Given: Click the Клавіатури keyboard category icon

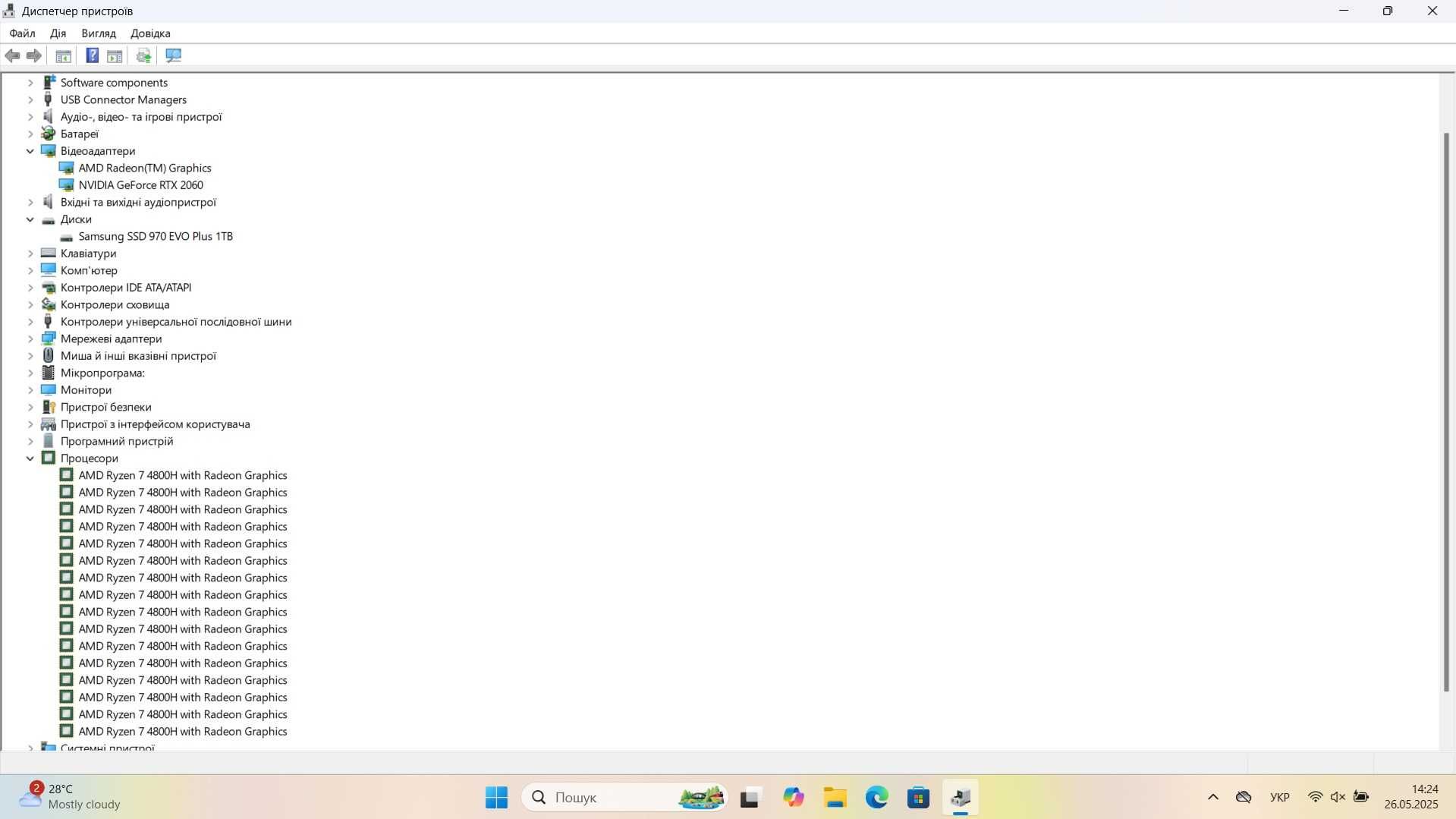Looking at the screenshot, I should 49,253.
